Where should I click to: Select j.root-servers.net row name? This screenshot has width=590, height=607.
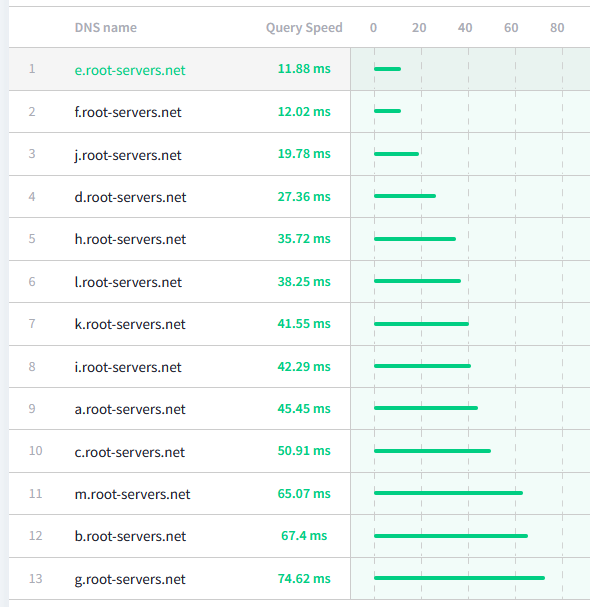click(x=128, y=155)
